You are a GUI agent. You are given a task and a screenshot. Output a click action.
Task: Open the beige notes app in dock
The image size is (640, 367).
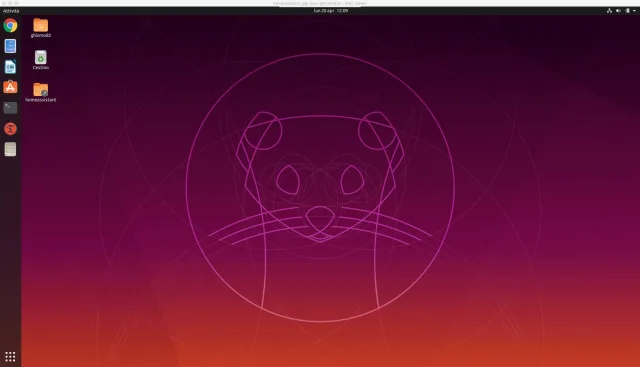pos(10,149)
